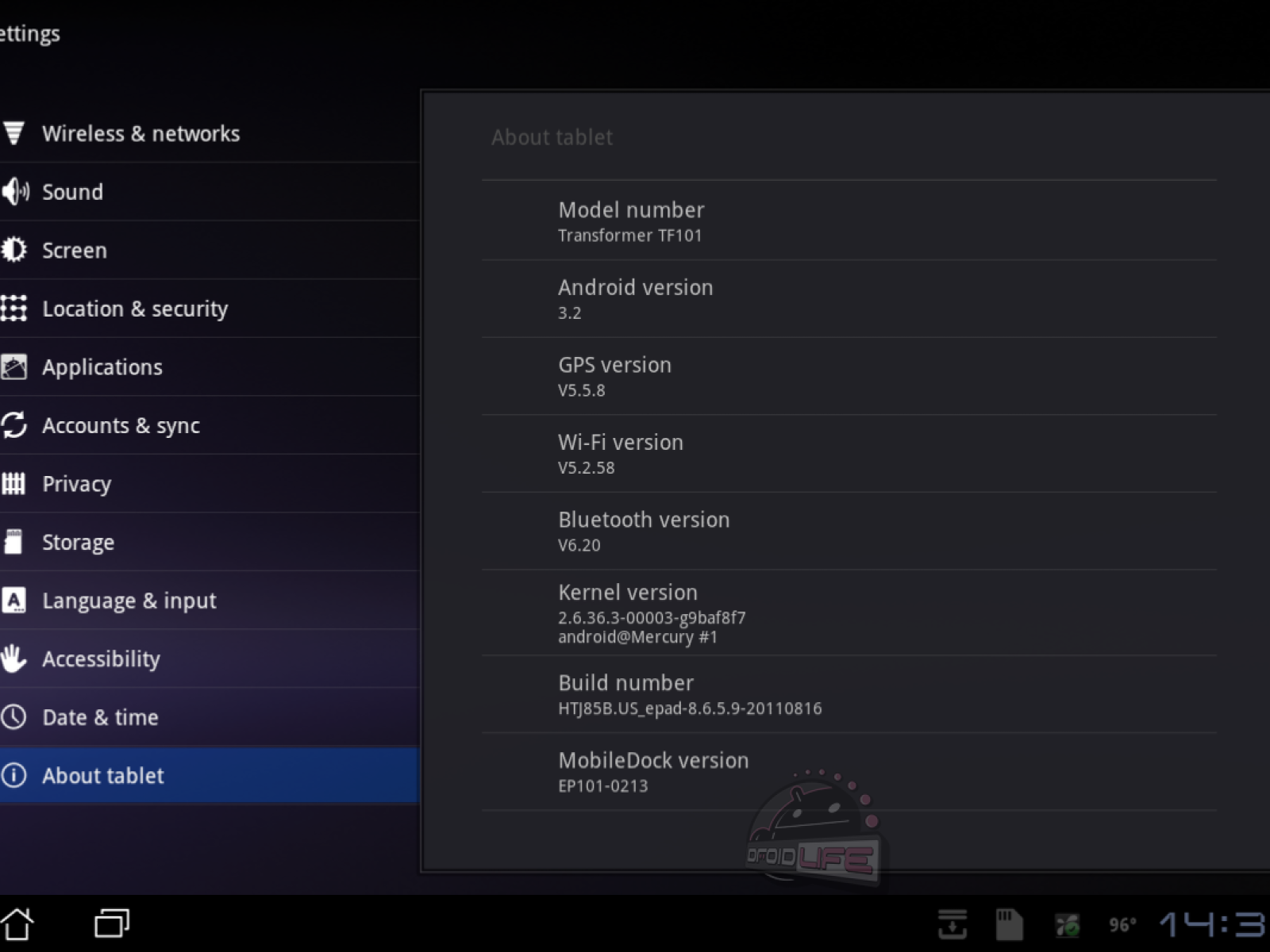Tap the Kernel version entry
The width and height of the screenshot is (1270, 952).
pos(849,612)
